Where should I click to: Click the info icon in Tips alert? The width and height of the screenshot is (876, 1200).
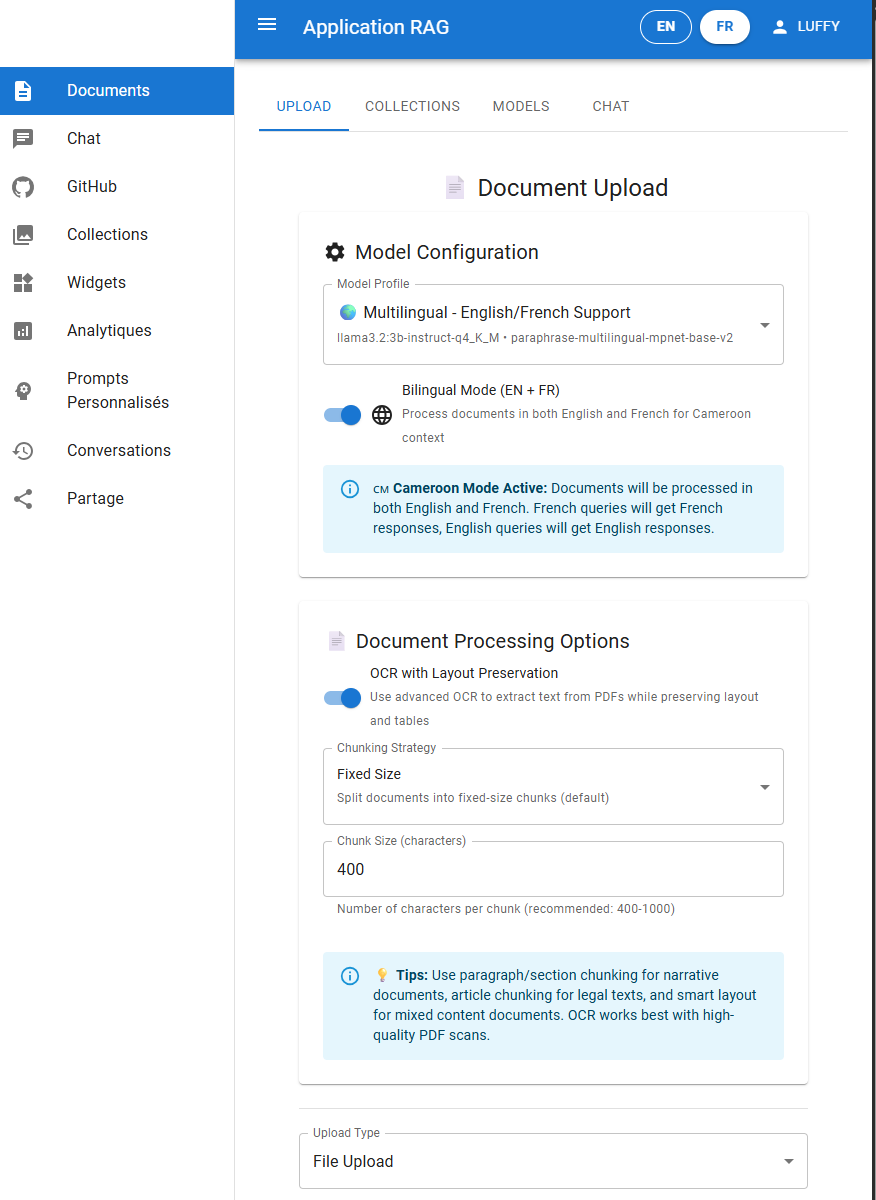tap(350, 976)
